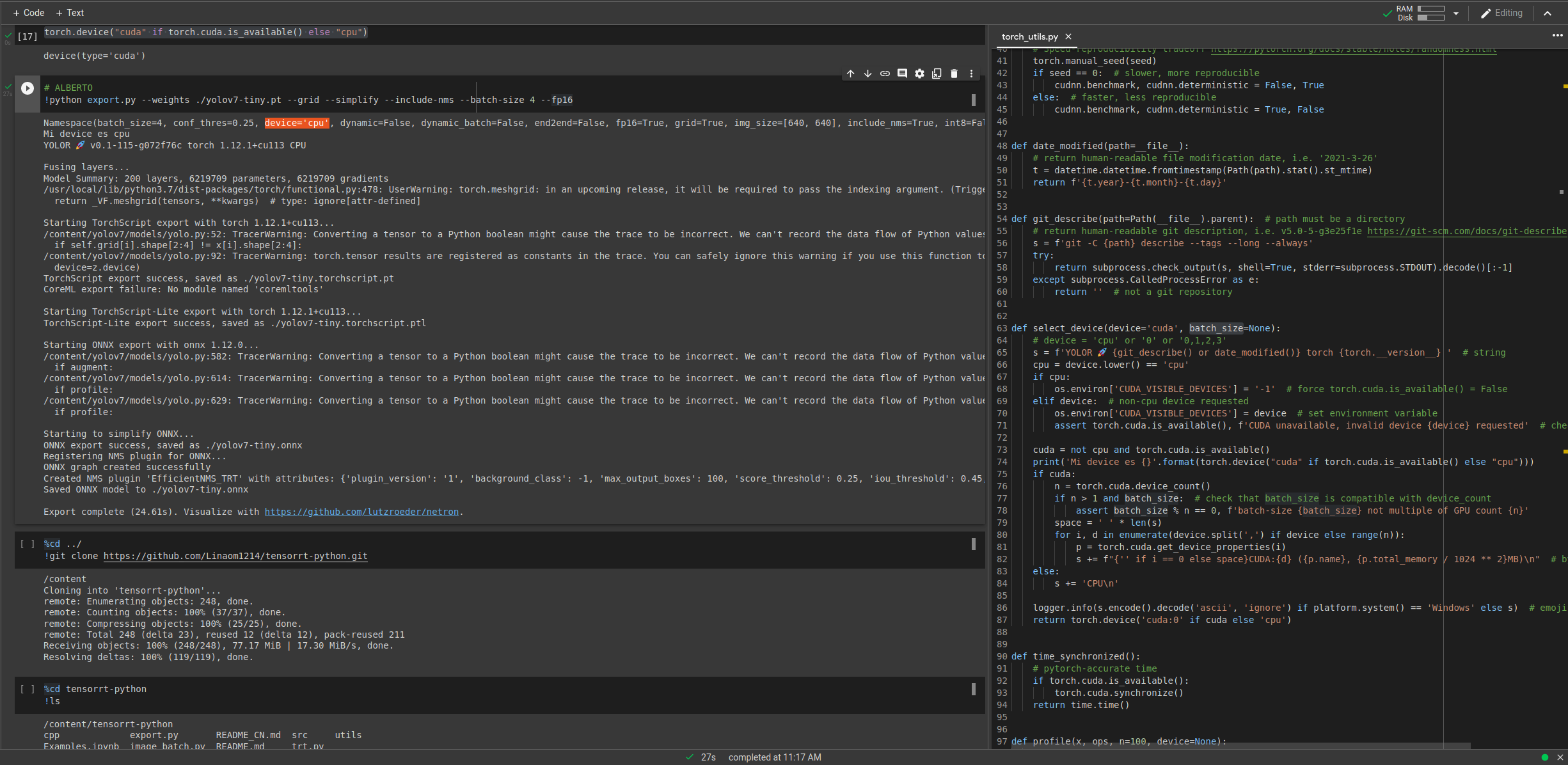The height and width of the screenshot is (765, 1568).
Task: Open the cell's three-dot more actions
Action: pos(971,74)
